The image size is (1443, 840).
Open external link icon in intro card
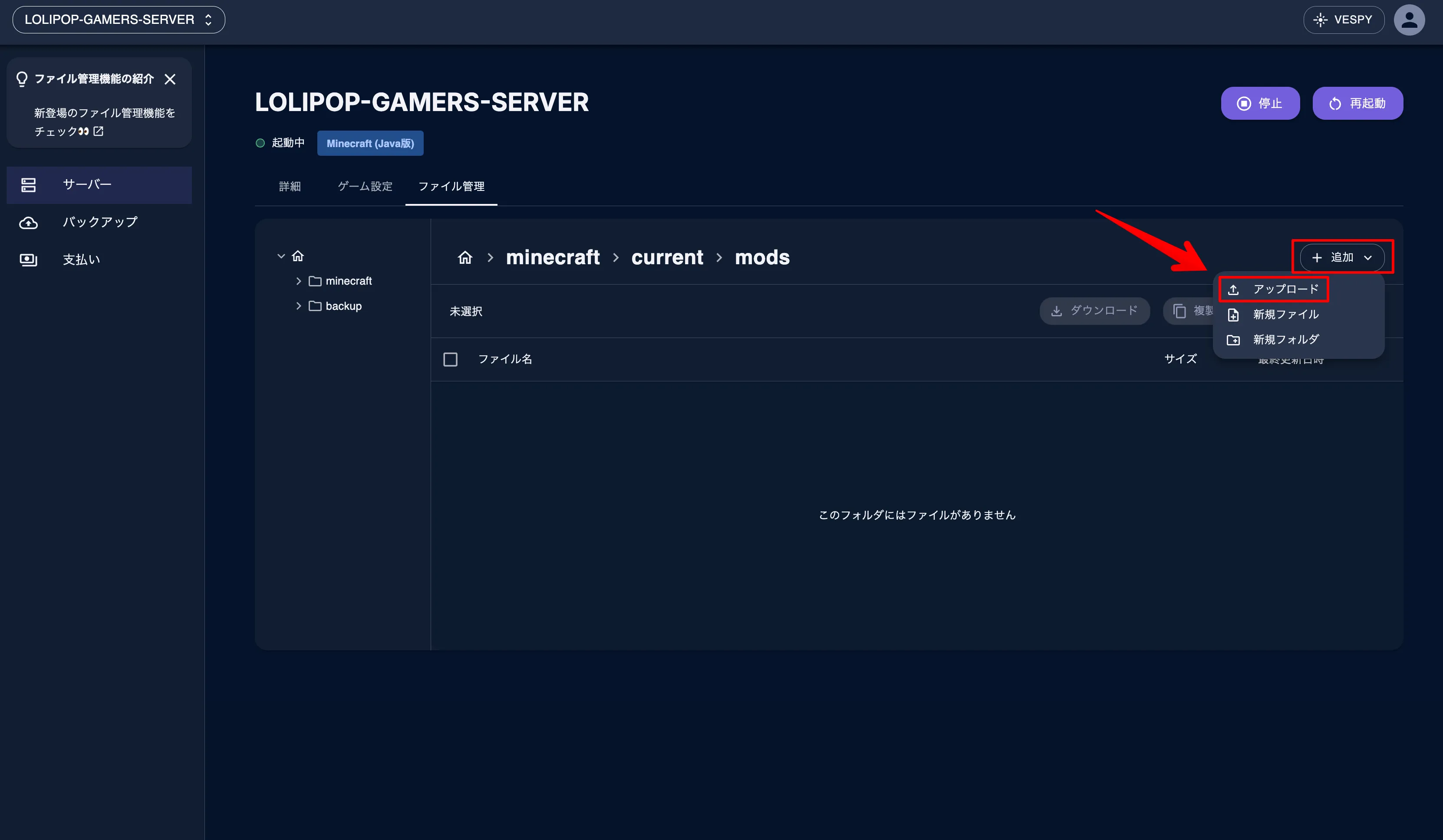[99, 131]
